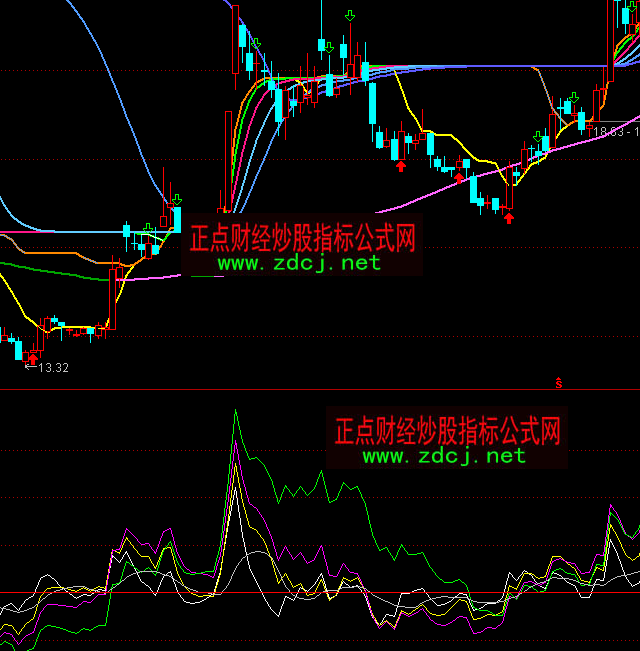Image resolution: width=640 pixels, height=651 pixels.
Task: Open the www.zdcj.net link in upper chart
Action: (299, 263)
